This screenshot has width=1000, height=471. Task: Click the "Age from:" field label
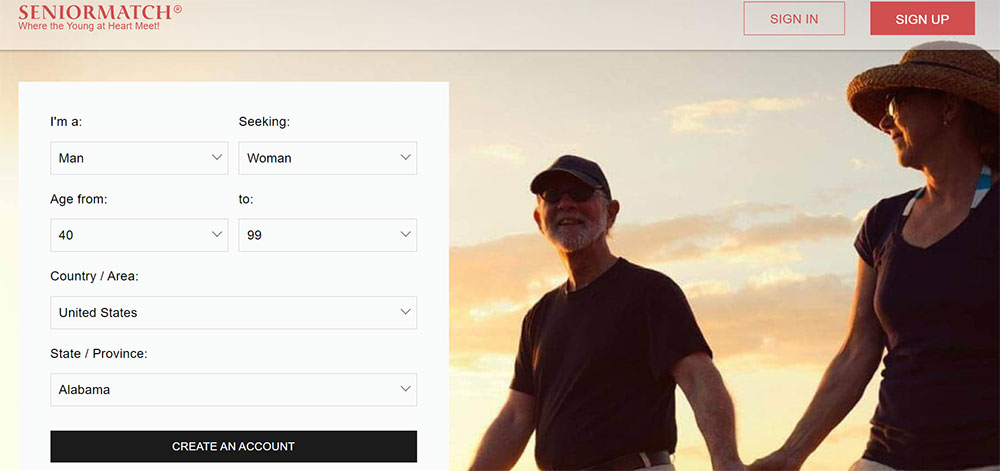tap(78, 199)
